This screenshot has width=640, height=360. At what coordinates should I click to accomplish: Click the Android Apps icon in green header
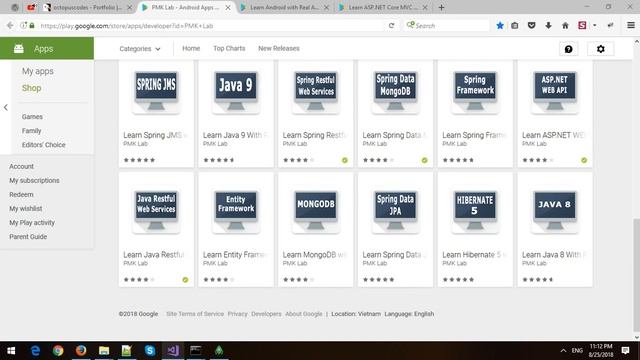point(19,49)
